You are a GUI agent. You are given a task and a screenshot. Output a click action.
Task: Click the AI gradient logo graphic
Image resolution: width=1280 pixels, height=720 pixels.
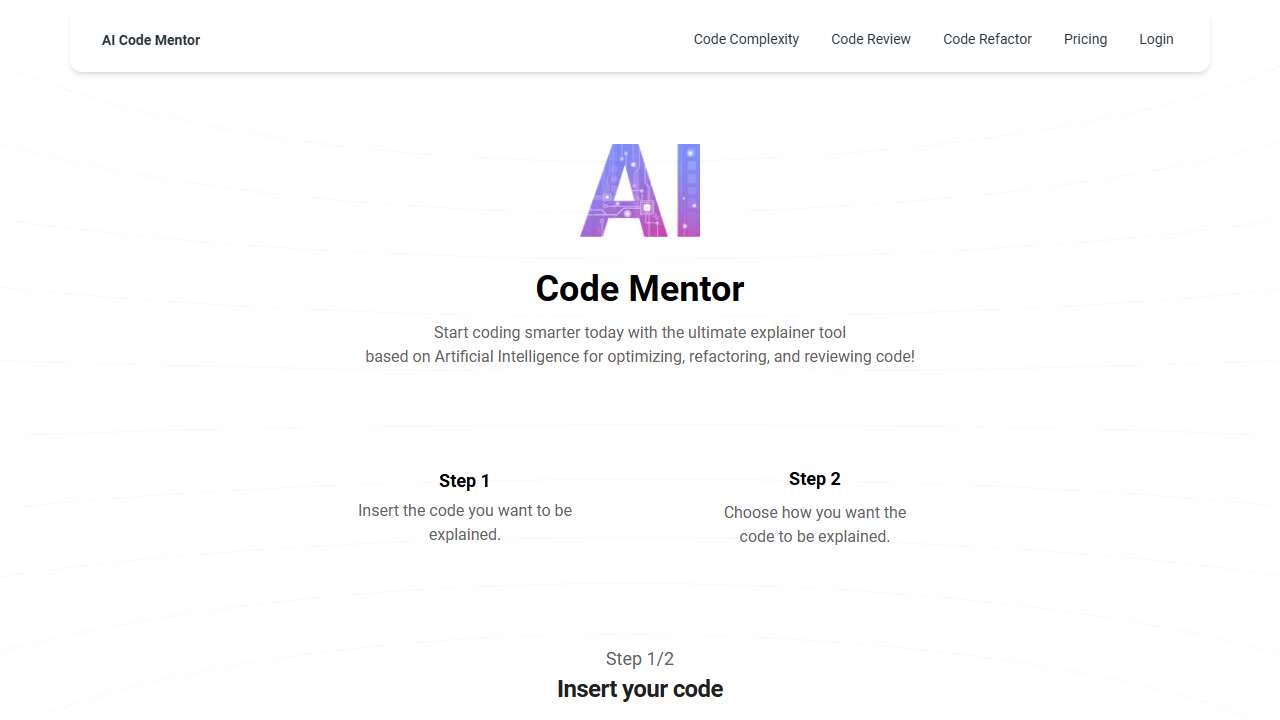pos(640,190)
